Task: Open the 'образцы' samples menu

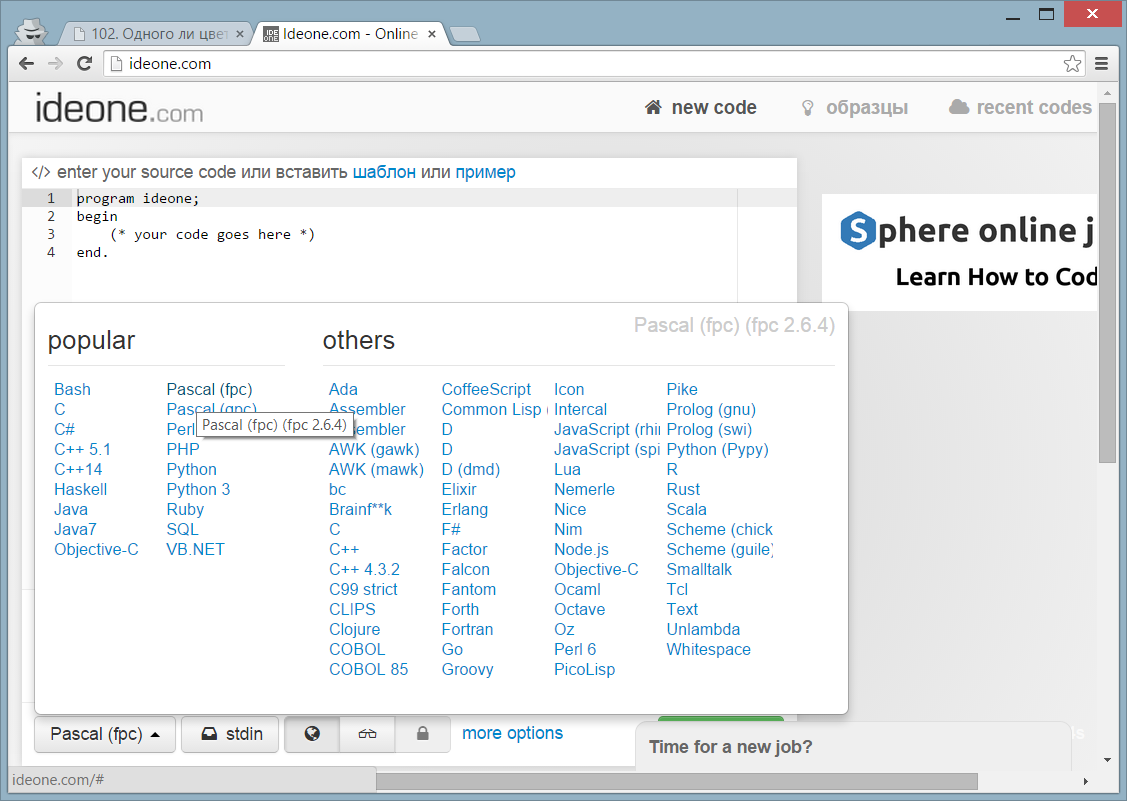Action: click(x=855, y=107)
